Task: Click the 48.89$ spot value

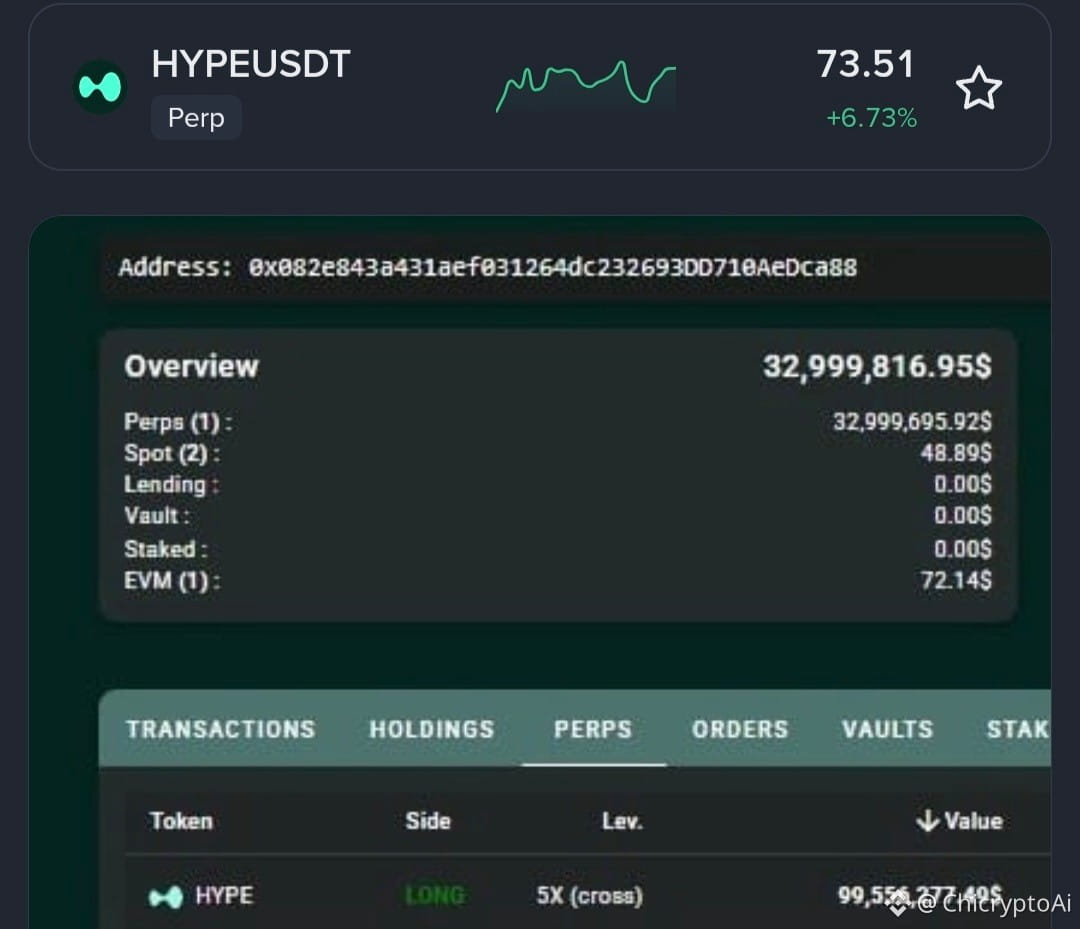Action: click(x=956, y=452)
